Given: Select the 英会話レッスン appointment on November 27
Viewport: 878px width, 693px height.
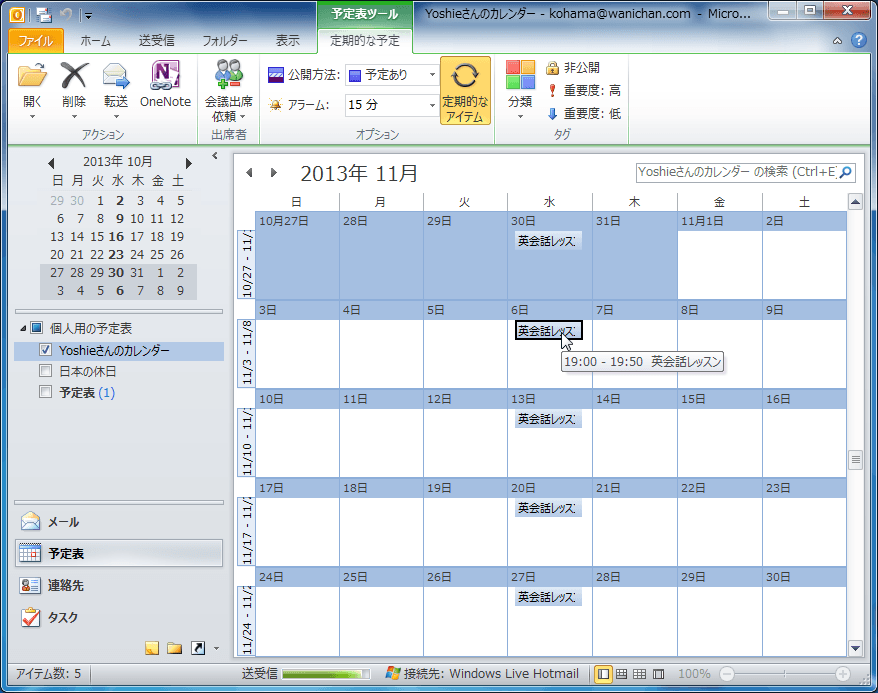Looking at the screenshot, I should [548, 597].
